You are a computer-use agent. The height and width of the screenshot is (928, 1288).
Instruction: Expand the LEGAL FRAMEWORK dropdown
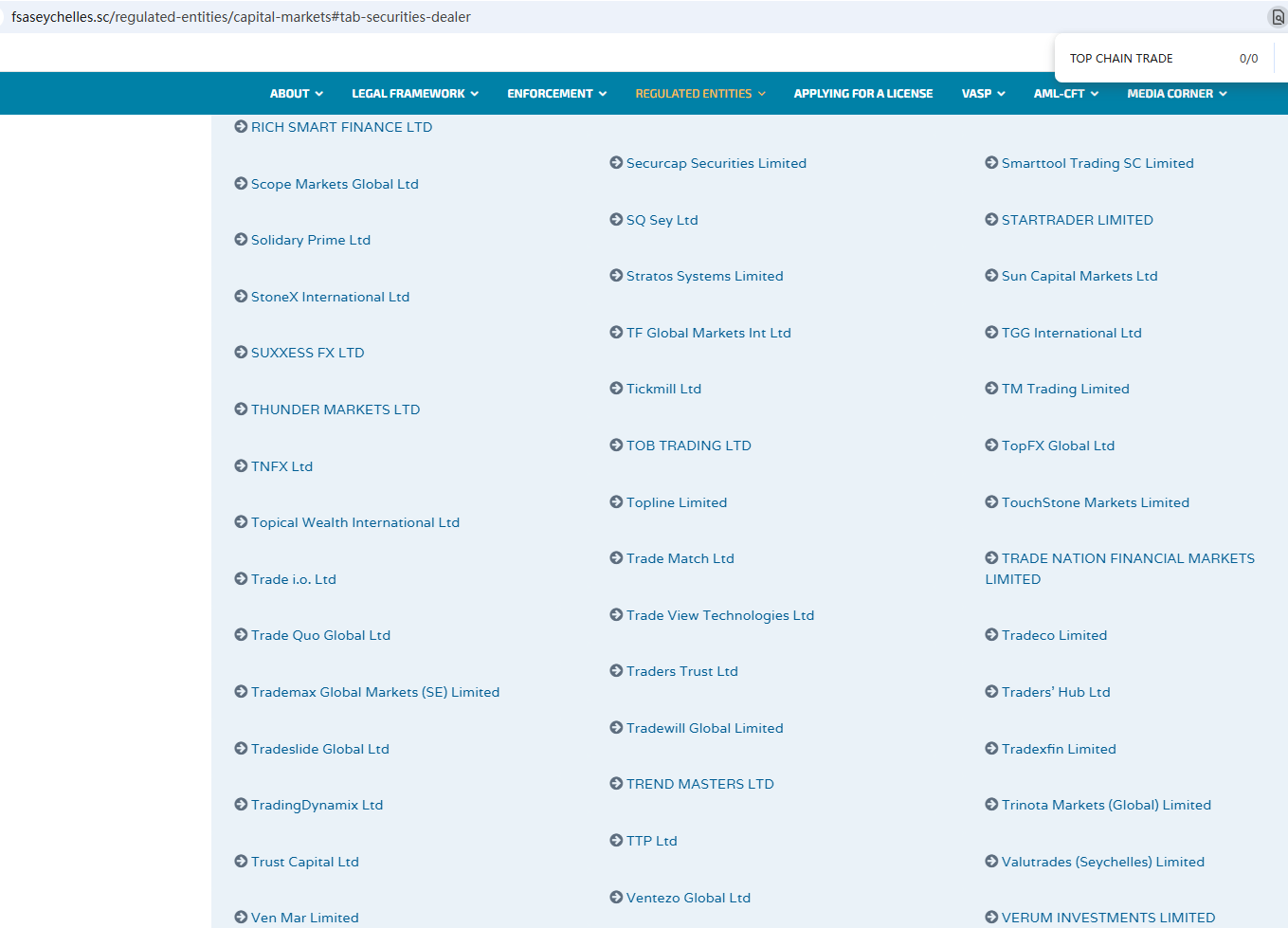(x=415, y=93)
